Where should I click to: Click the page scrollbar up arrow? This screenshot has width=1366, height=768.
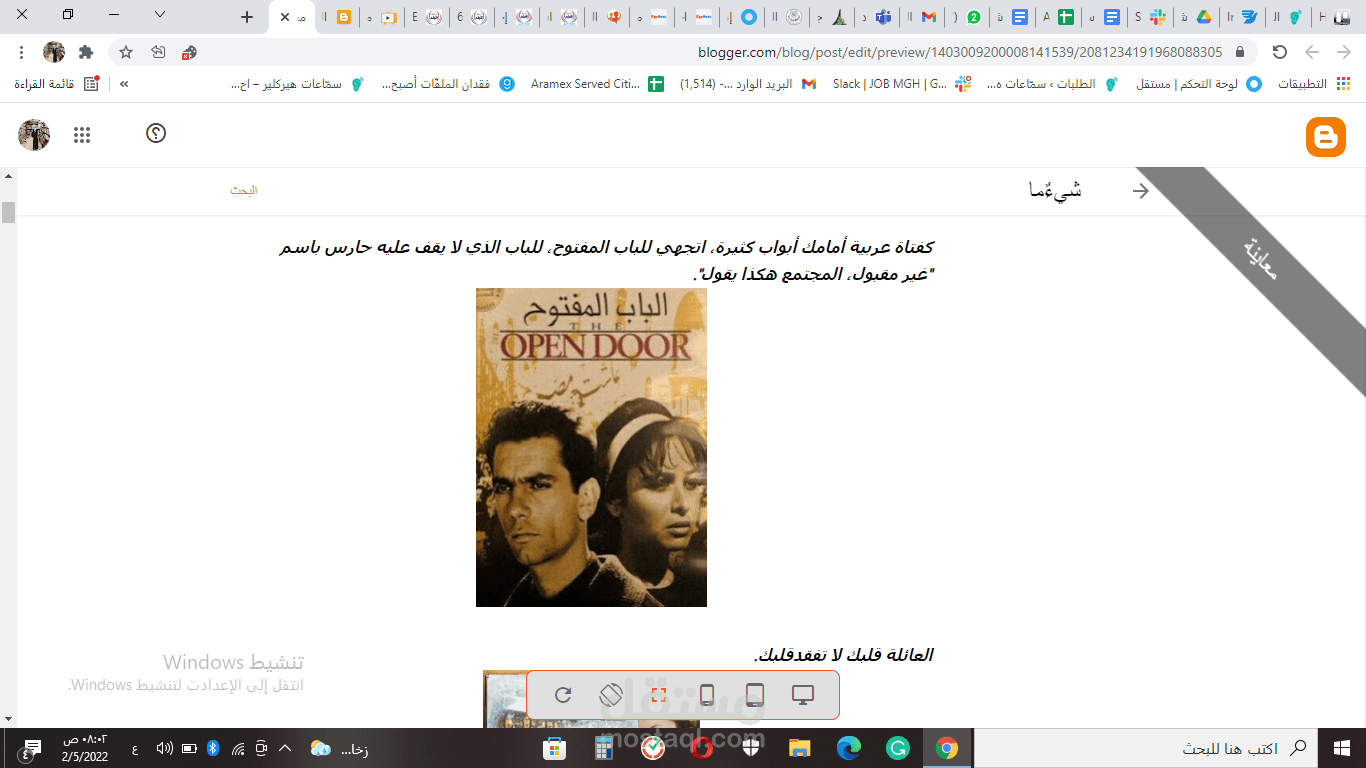pyautogui.click(x=8, y=176)
